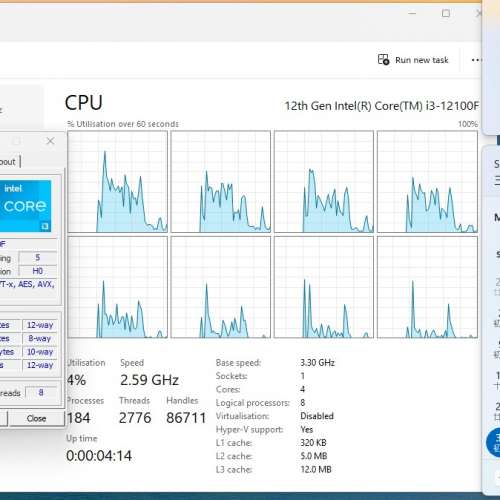Click the 184 processes value
This screenshot has height=500, width=500.
(79, 418)
